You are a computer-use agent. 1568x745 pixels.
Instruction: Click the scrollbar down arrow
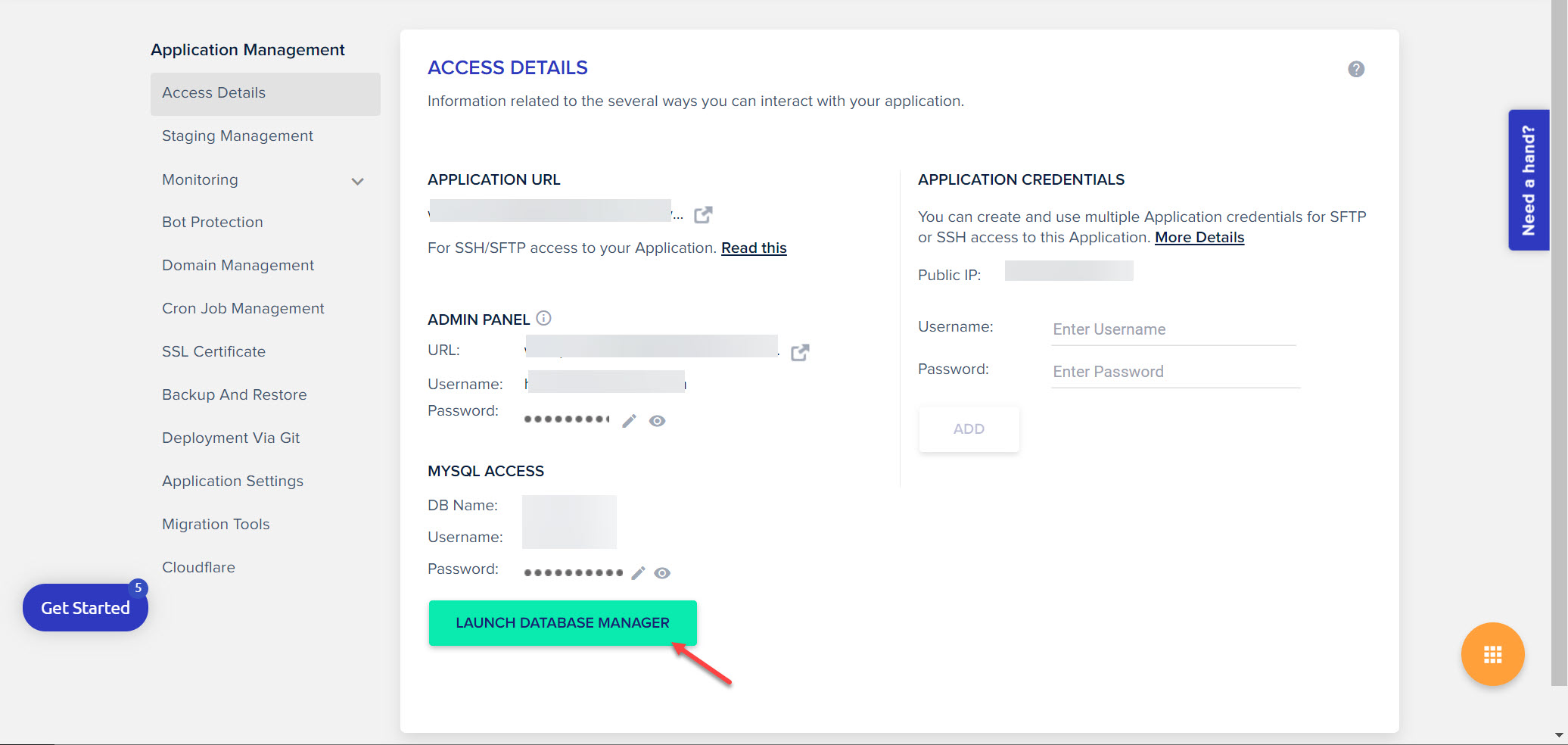pyautogui.click(x=1559, y=735)
